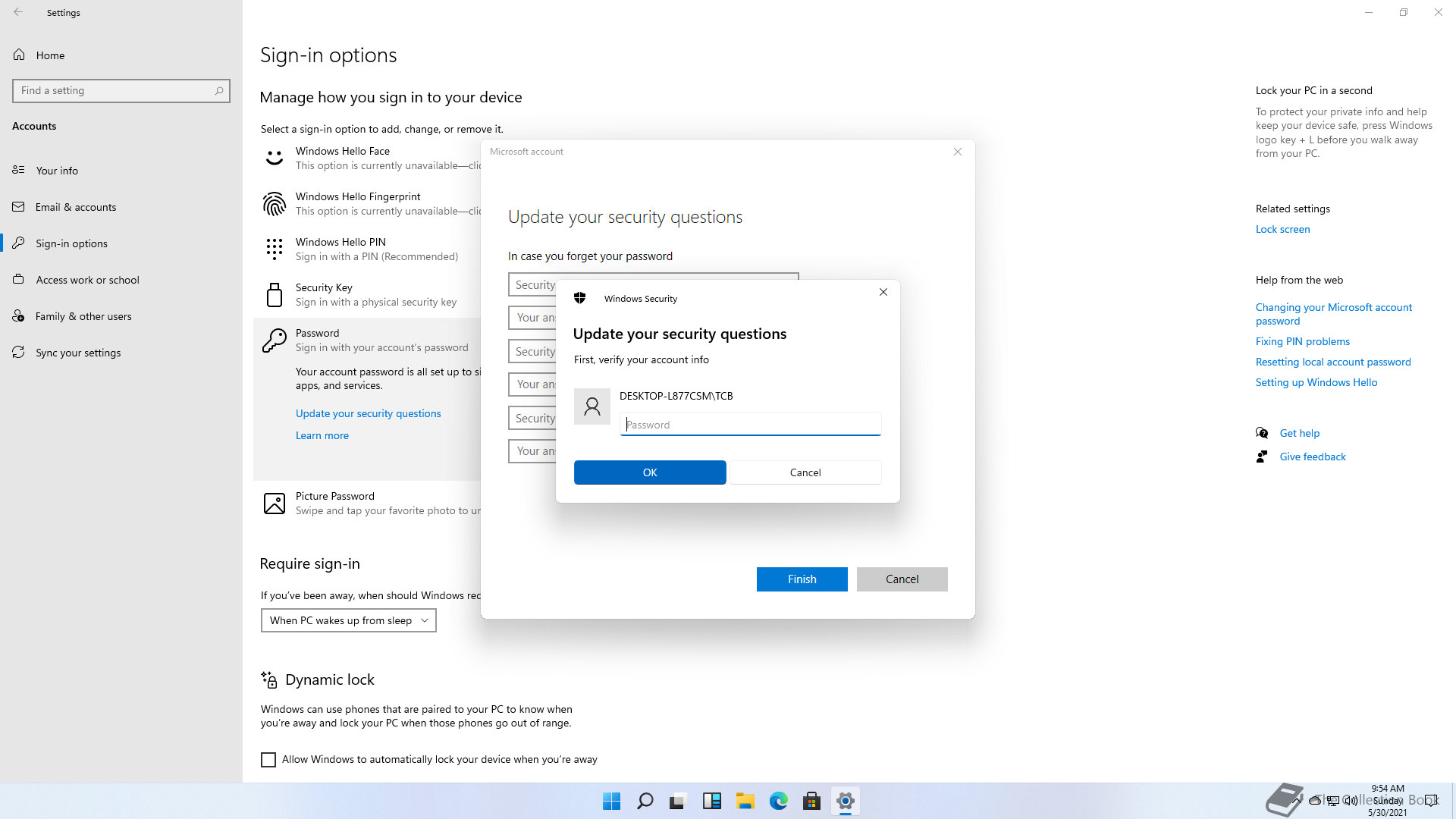The height and width of the screenshot is (819, 1456).
Task: Launch Microsoft Edge from taskbar
Action: point(778,801)
